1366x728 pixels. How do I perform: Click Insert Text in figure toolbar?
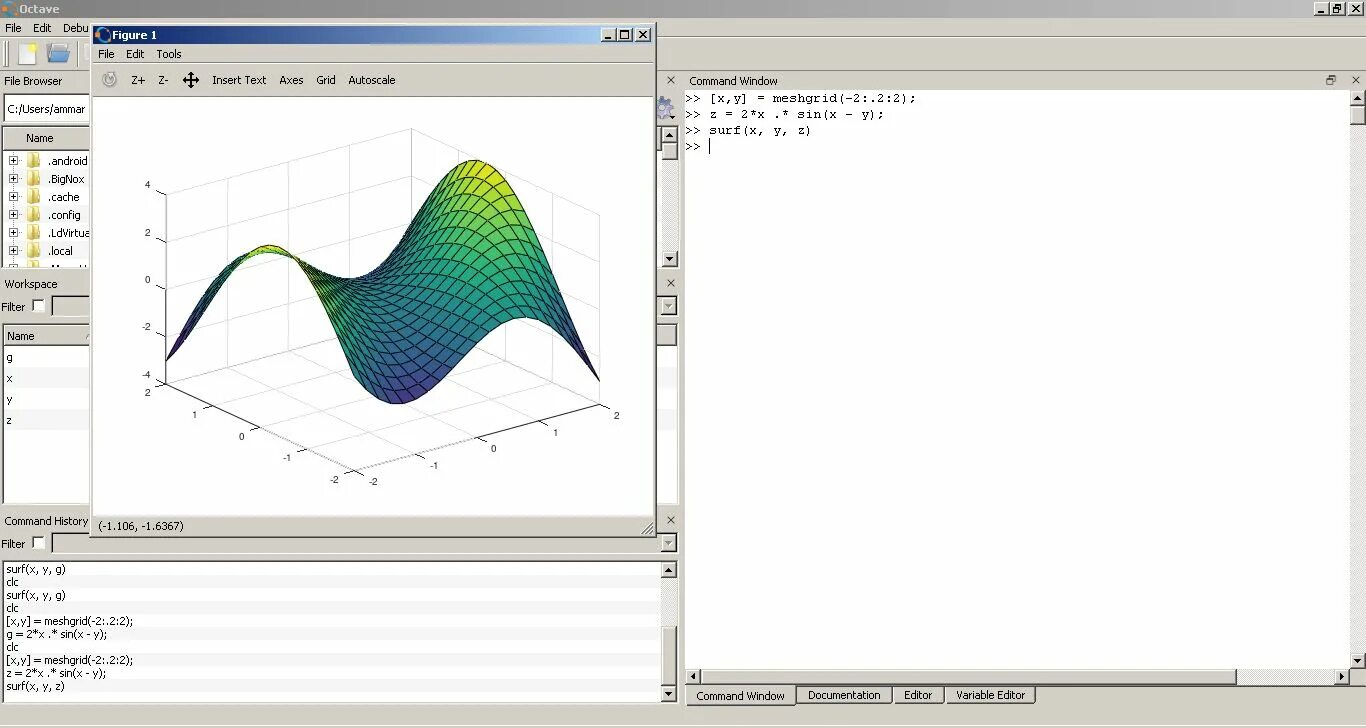point(239,80)
